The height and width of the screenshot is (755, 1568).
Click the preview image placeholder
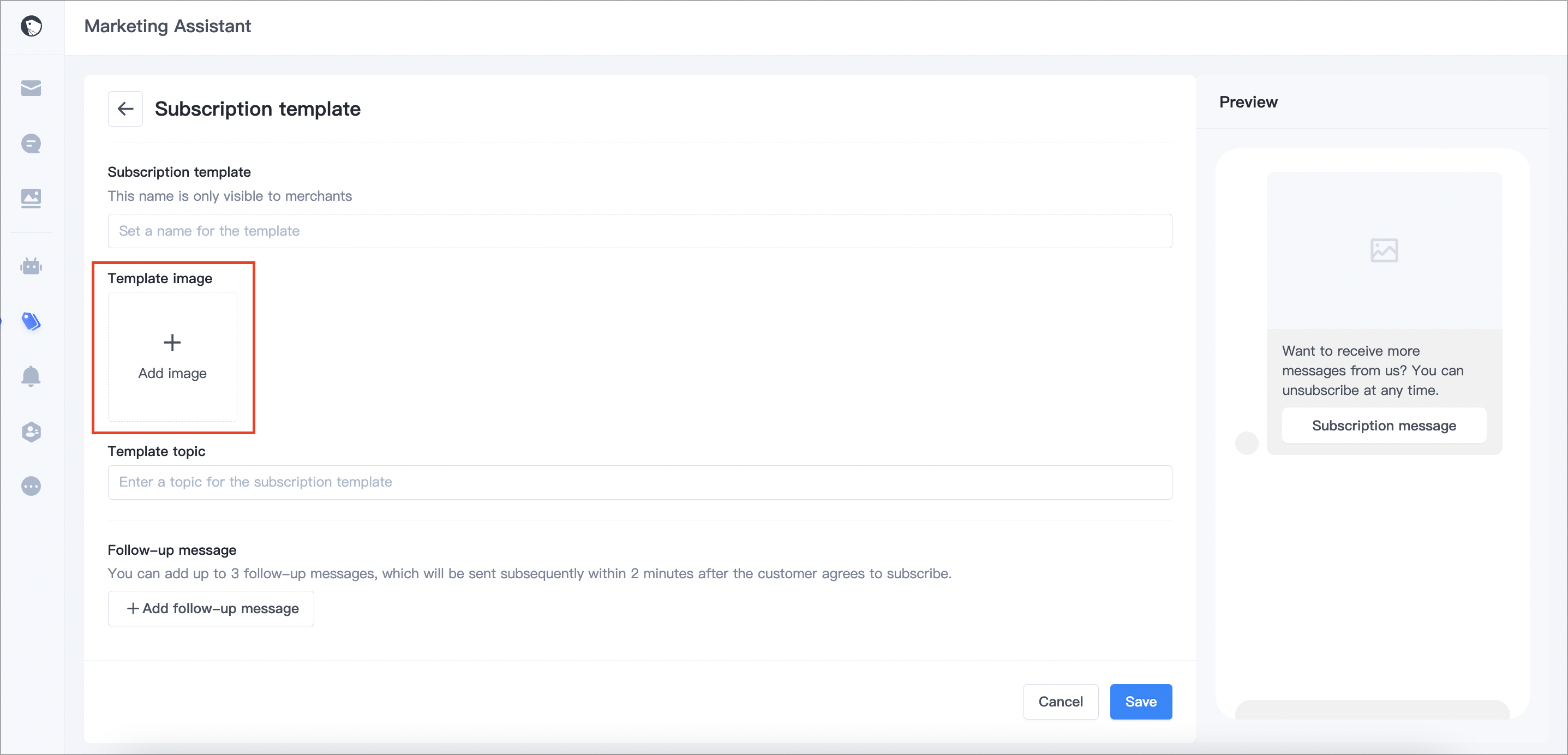1384,250
